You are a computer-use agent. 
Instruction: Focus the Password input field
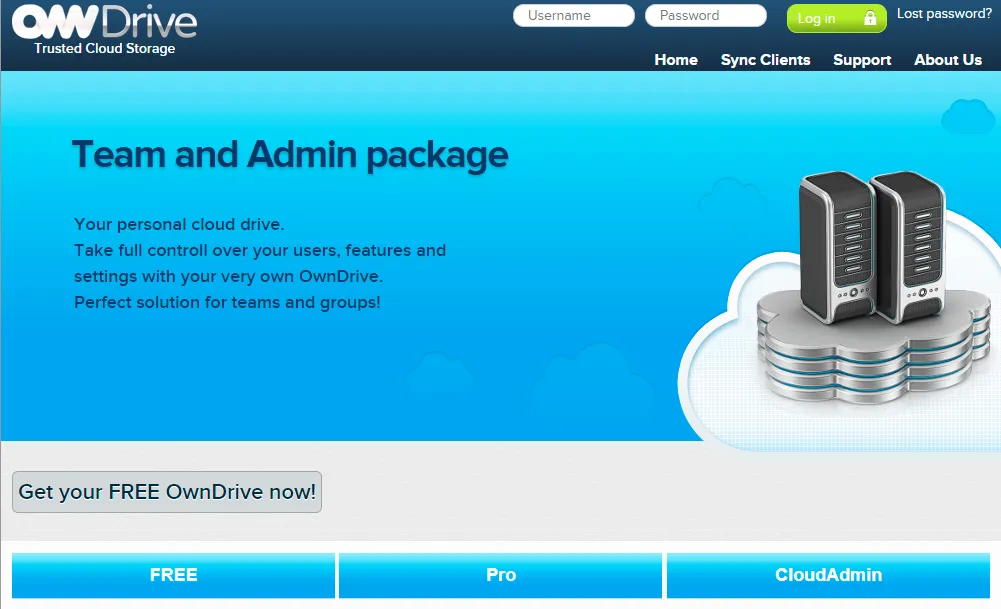point(706,15)
